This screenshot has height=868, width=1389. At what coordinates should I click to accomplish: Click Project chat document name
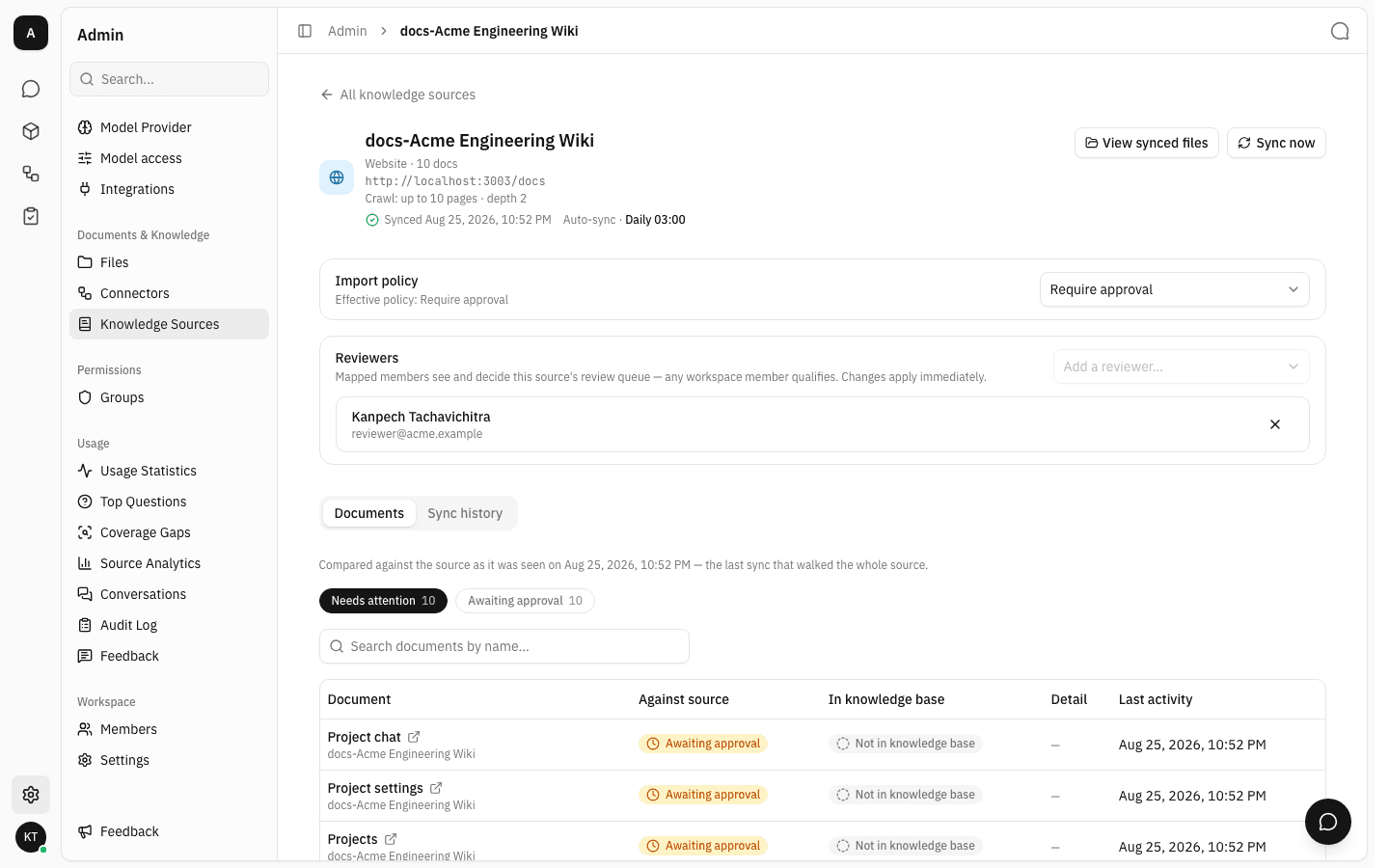[364, 737]
